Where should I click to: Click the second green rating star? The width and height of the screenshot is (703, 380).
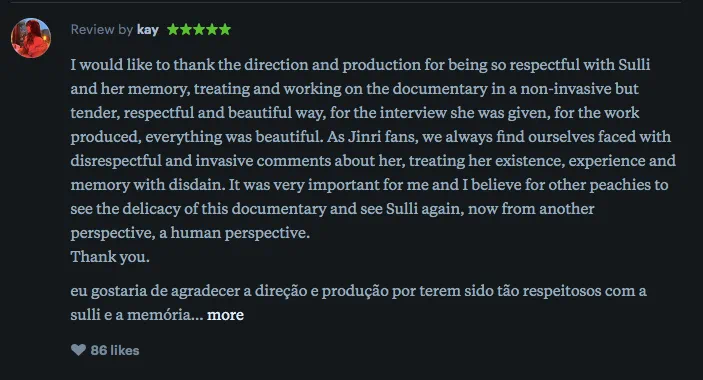(186, 30)
